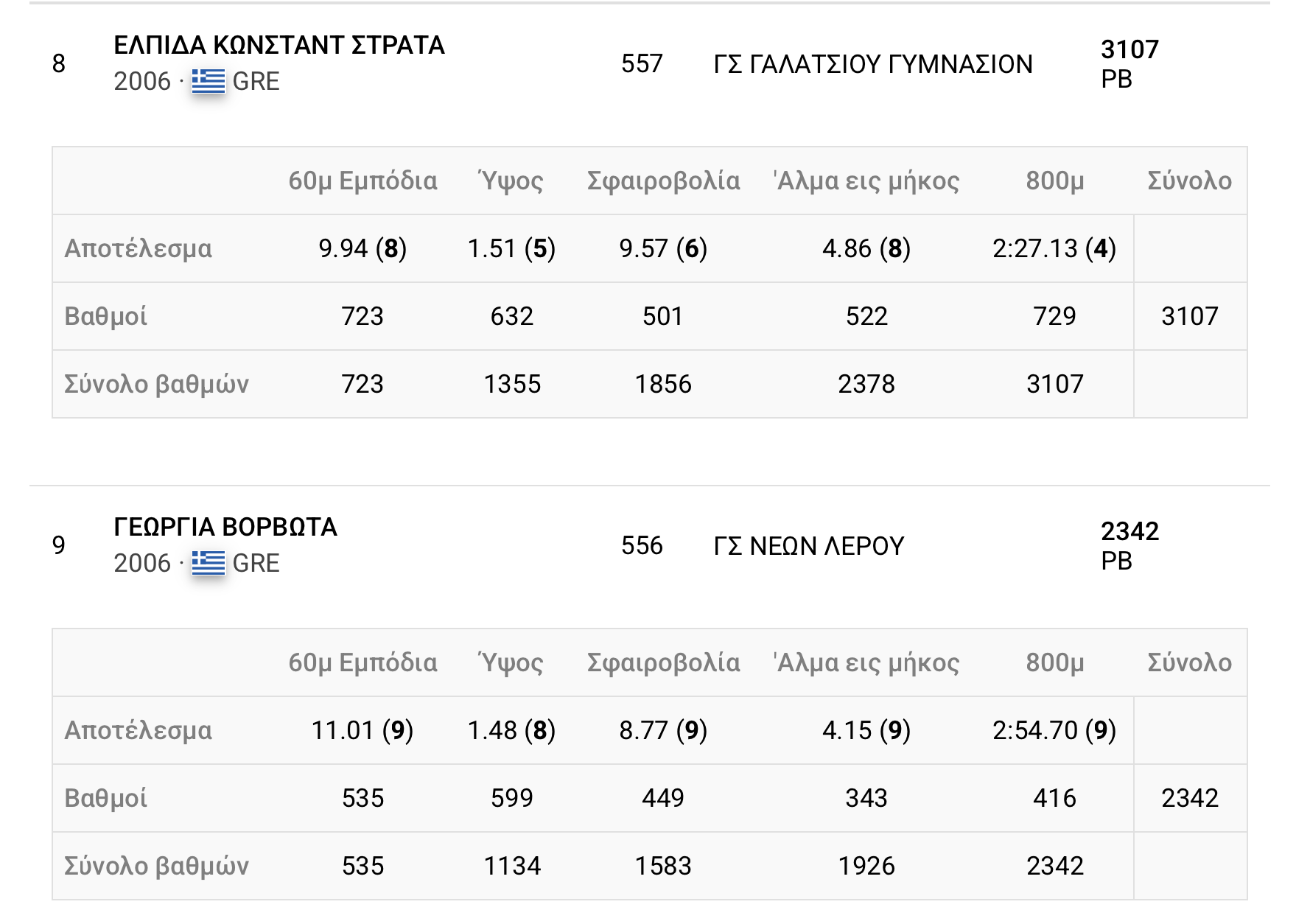The width and height of the screenshot is (1310, 924).
Task: Open athlete ΓΕΩΡΓΙΑ ΒΟΡΒΩΤΑ profile
Action: pyautogui.click(x=225, y=528)
